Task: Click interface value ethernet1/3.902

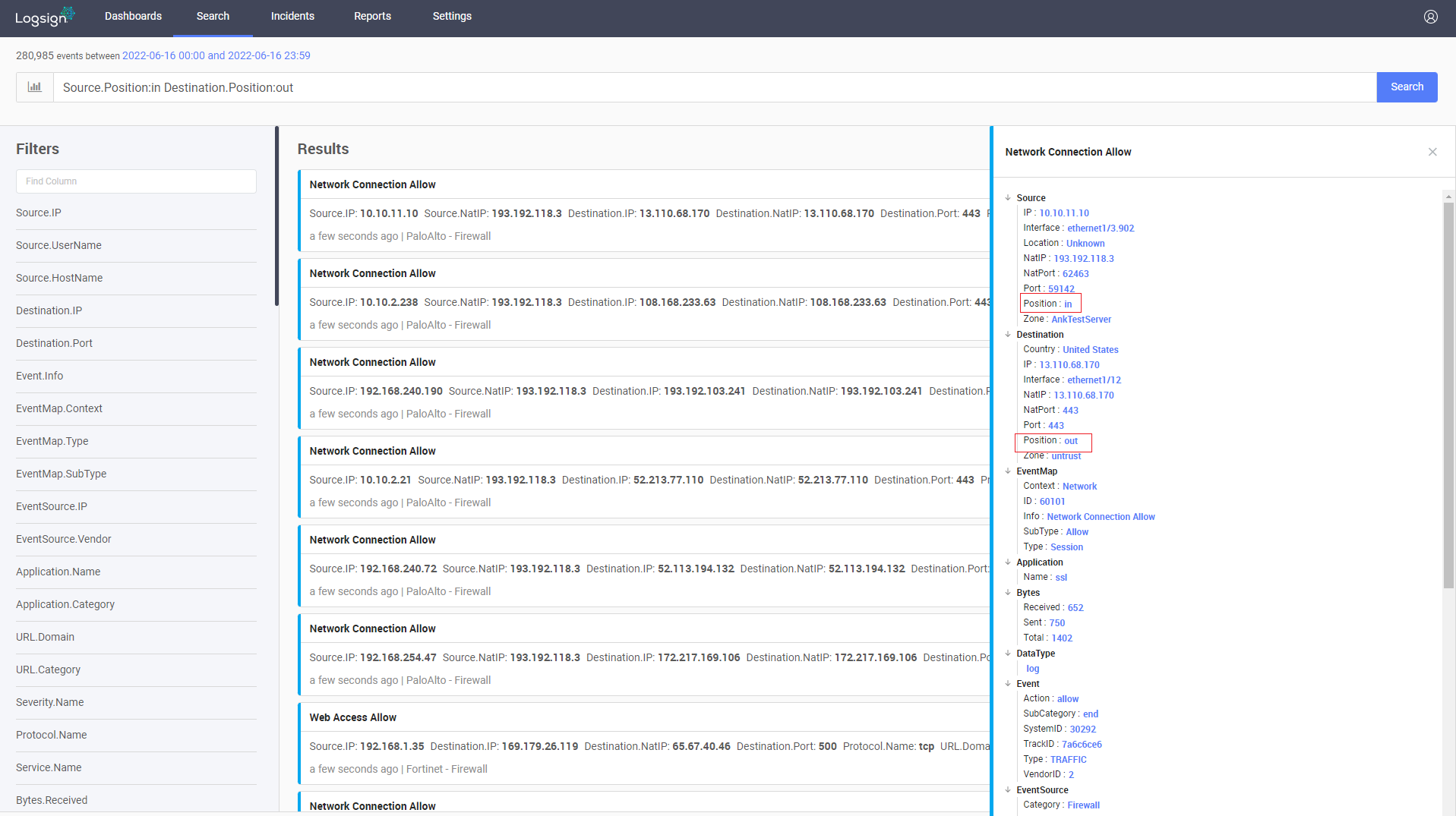Action: point(1100,228)
